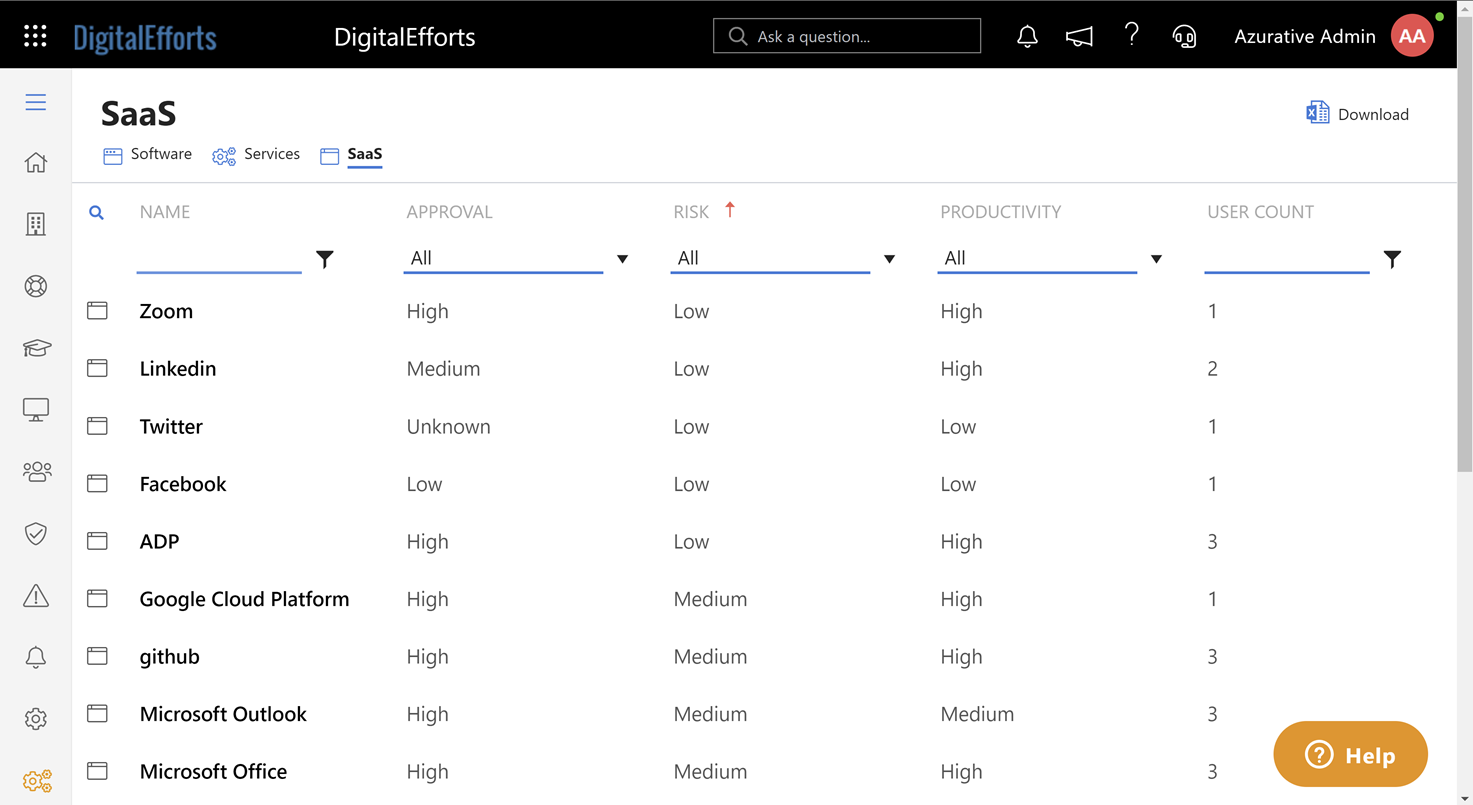
Task: Click the question mark help icon
Action: point(1132,35)
